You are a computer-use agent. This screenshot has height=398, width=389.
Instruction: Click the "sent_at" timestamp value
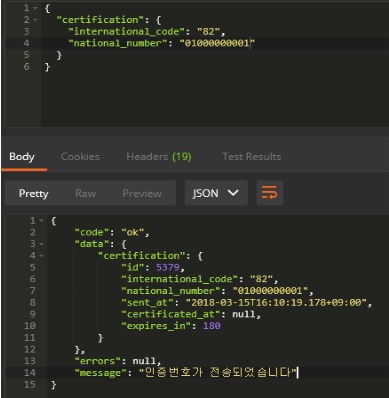[276, 302]
